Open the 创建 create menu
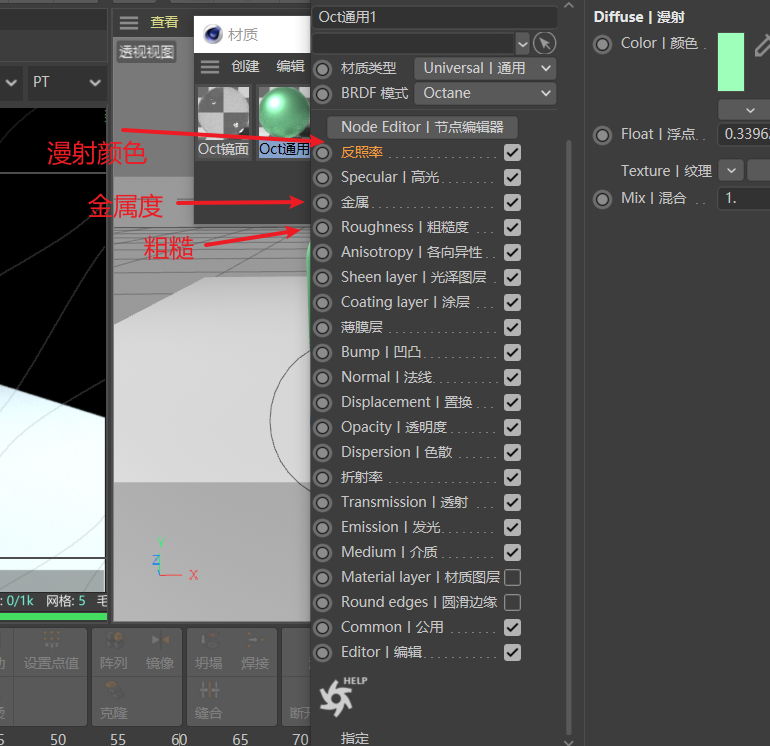The height and width of the screenshot is (746, 770). coord(246,66)
